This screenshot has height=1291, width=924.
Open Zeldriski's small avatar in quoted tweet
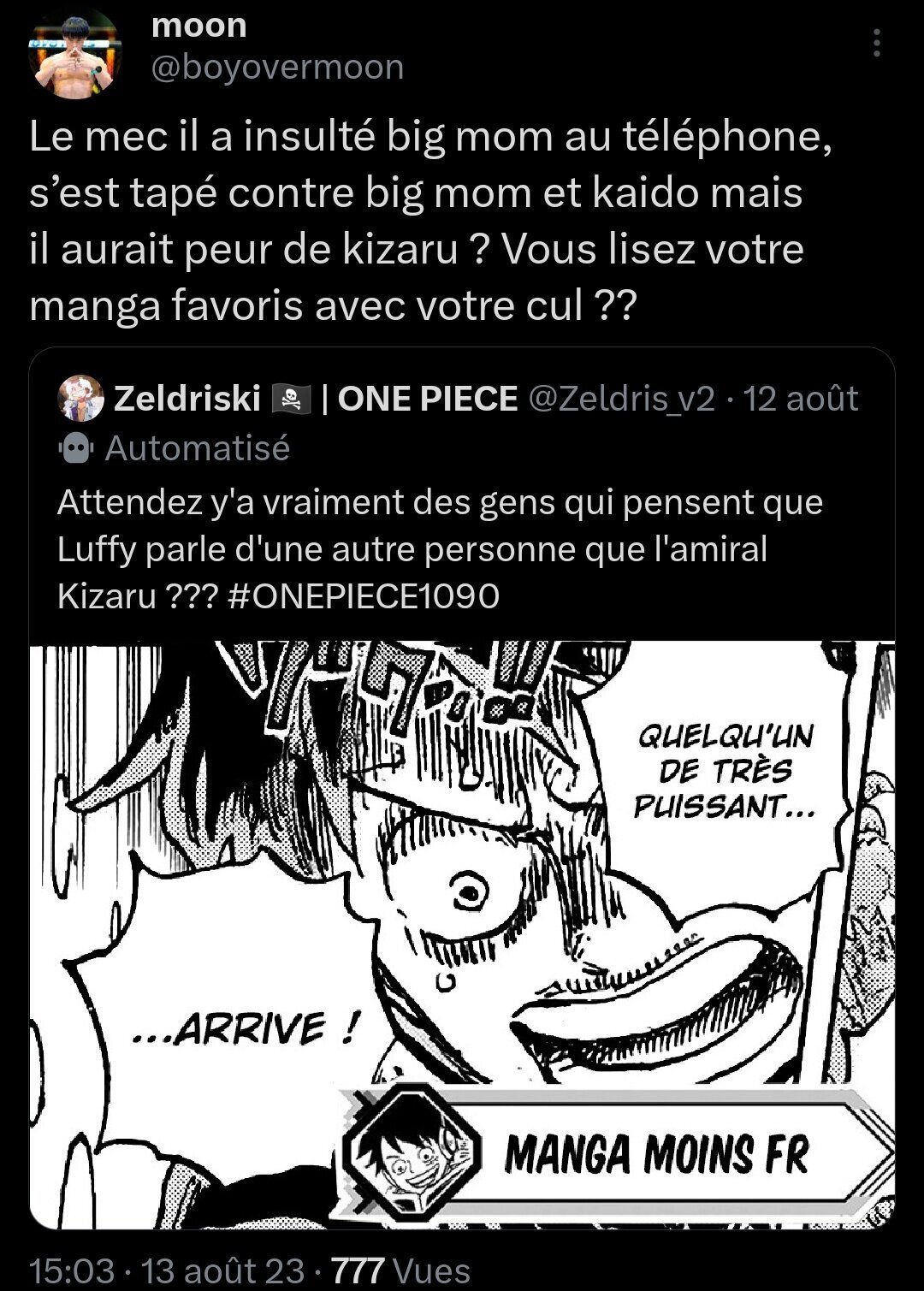tap(80, 399)
